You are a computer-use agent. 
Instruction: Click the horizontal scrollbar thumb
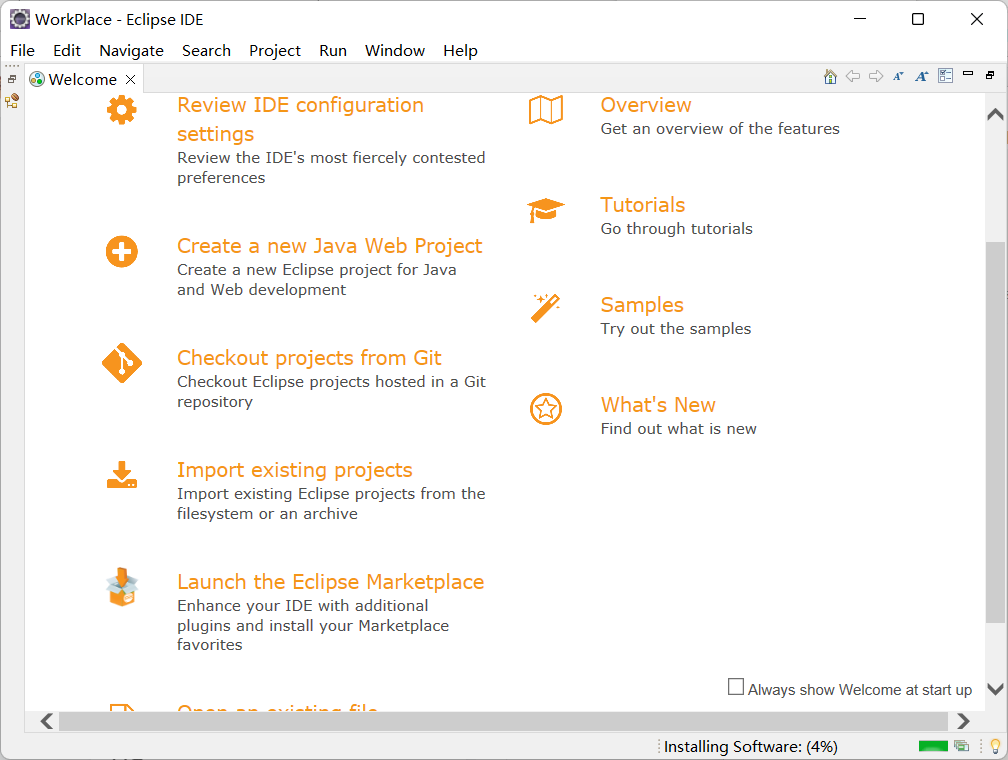tap(503, 721)
